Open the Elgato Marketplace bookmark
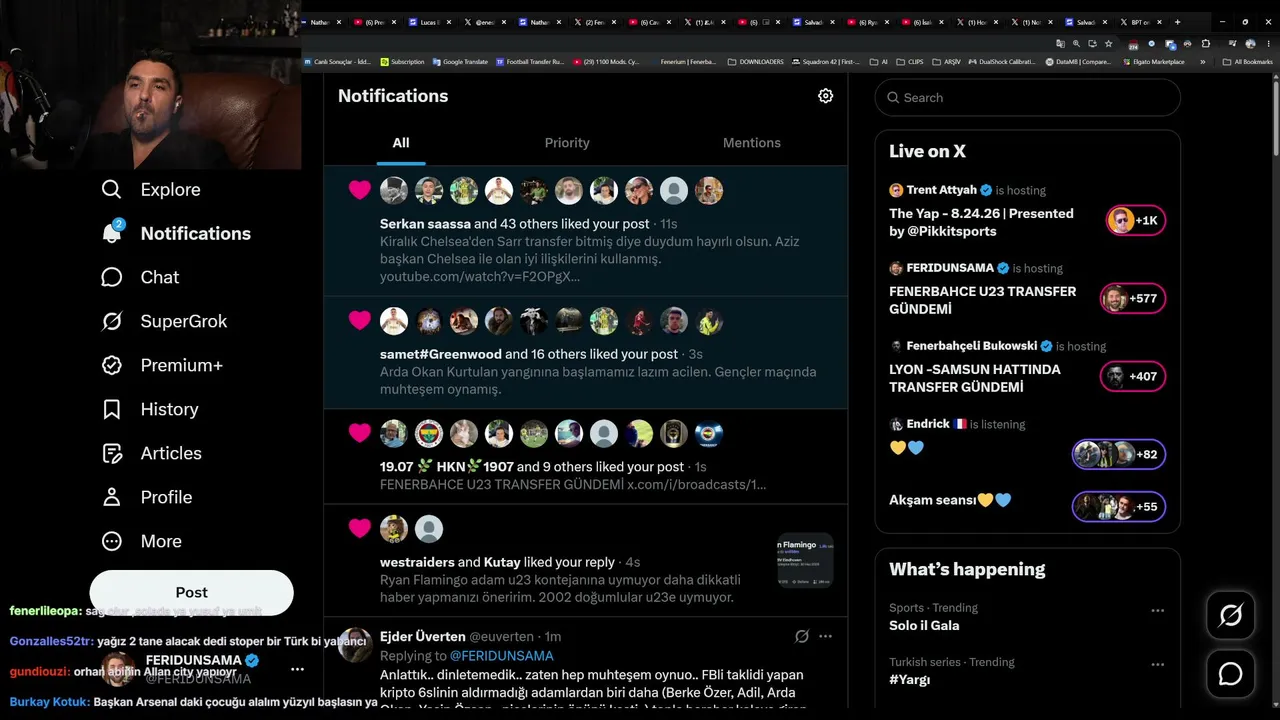The width and height of the screenshot is (1280, 720). pos(1153,62)
